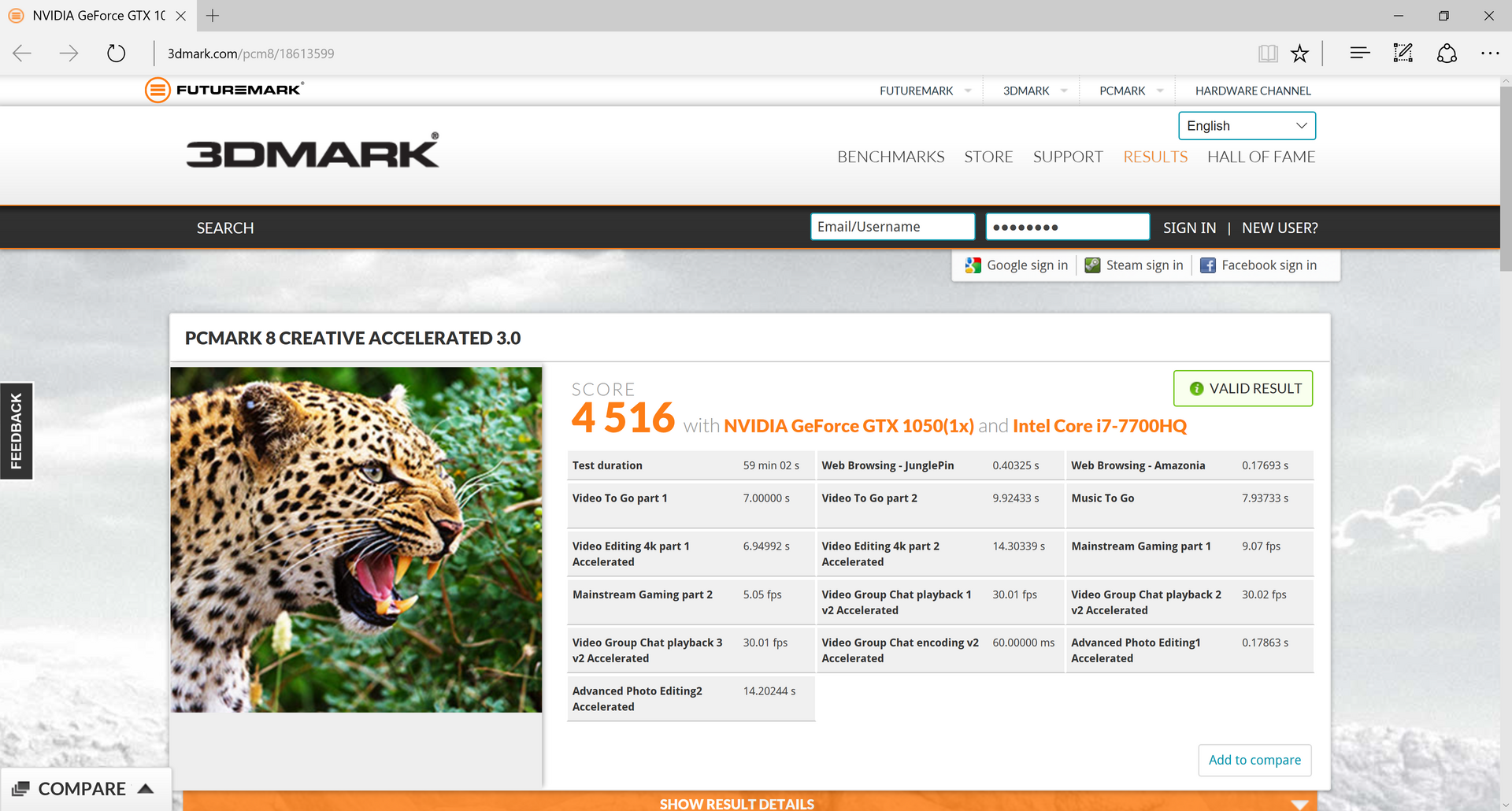Click Video Group Chat encoding v2 label
This screenshot has height=811, width=1512.
[x=900, y=650]
